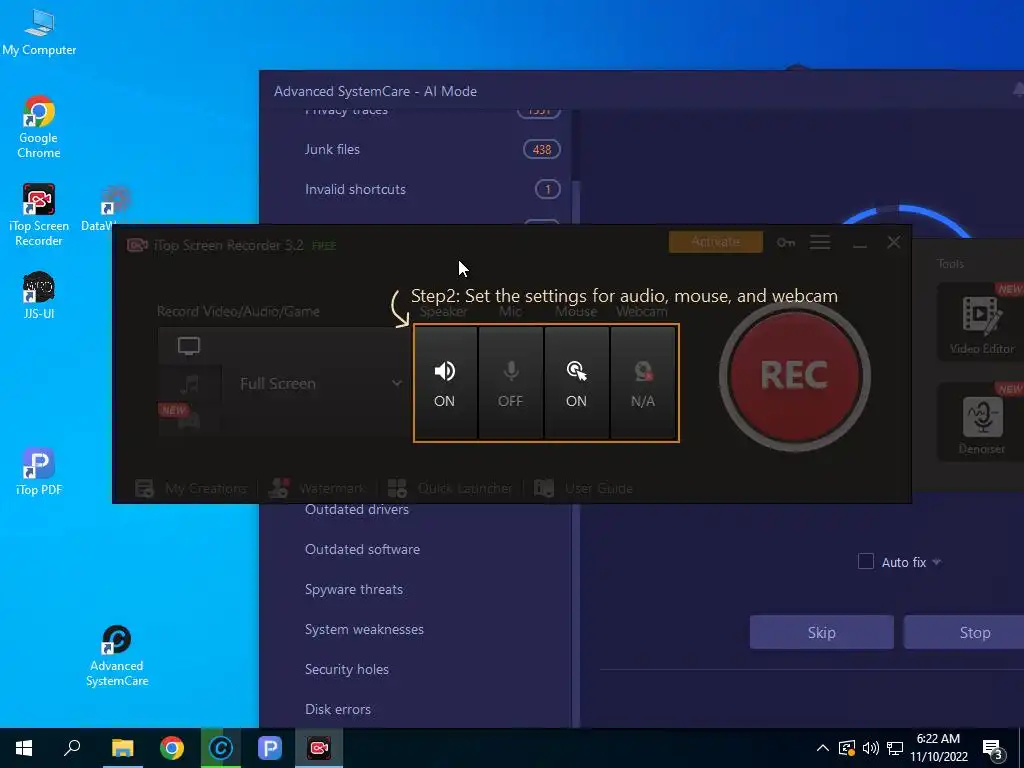Select the game record controller icon
Screen dimensions: 1024x768
(189, 420)
